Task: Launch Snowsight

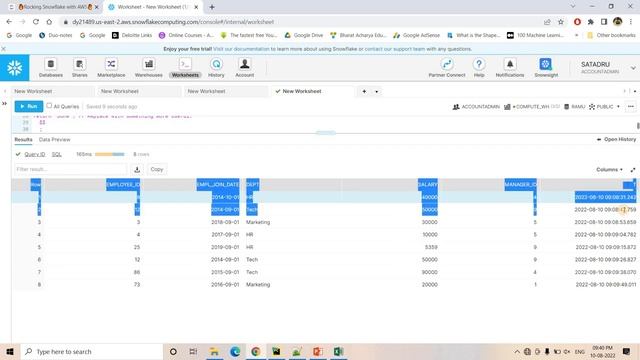Action: [546, 68]
